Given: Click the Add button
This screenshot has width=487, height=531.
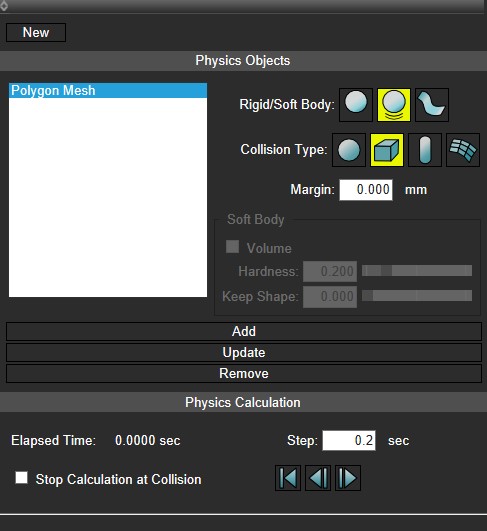Looking at the screenshot, I should [244, 332].
